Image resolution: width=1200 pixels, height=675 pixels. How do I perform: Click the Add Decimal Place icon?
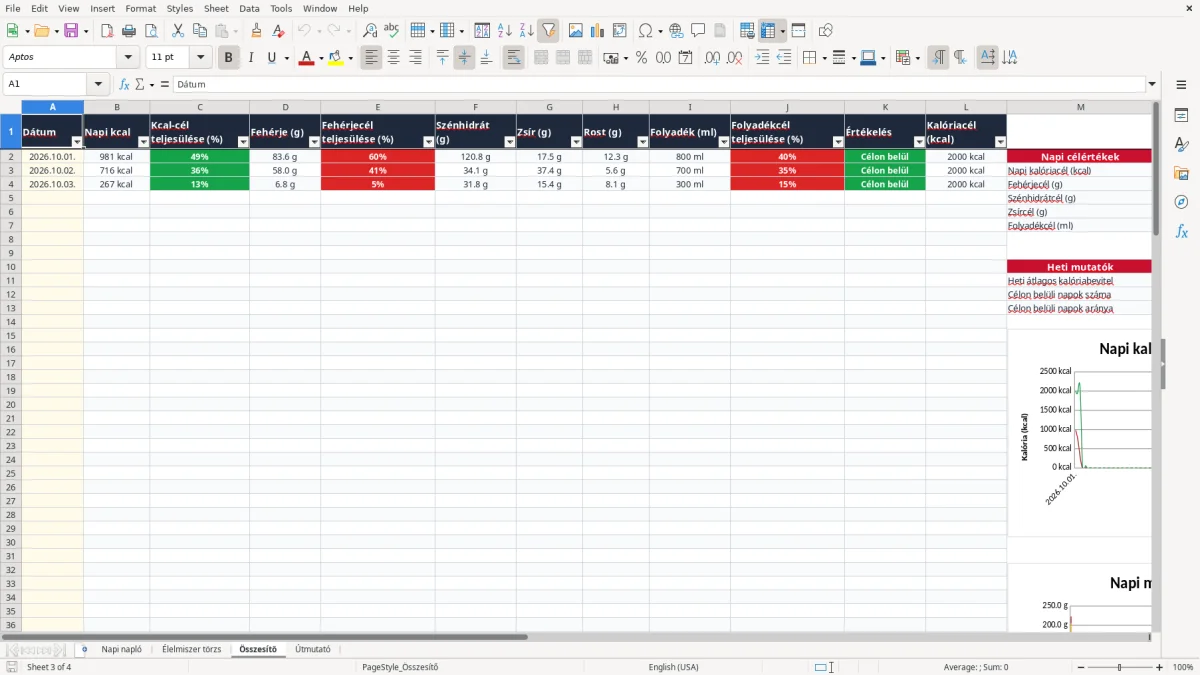click(x=713, y=58)
